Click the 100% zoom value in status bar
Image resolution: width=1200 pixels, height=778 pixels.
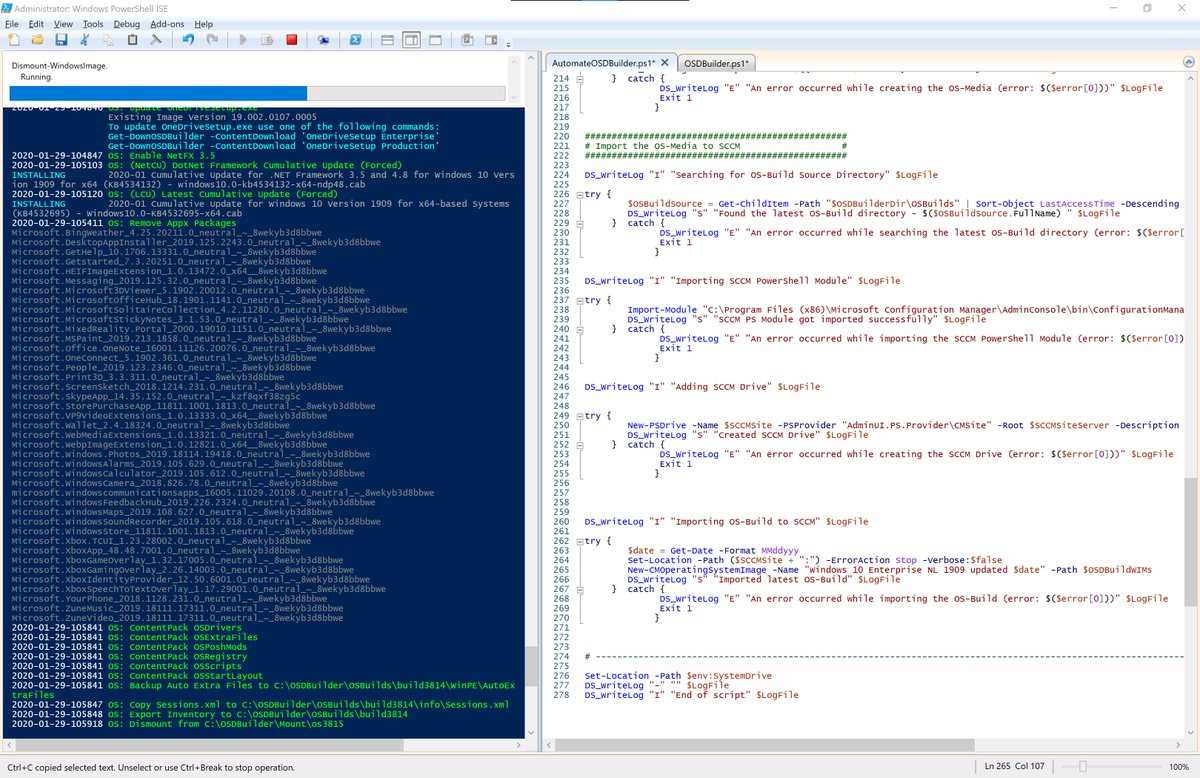(1179, 767)
